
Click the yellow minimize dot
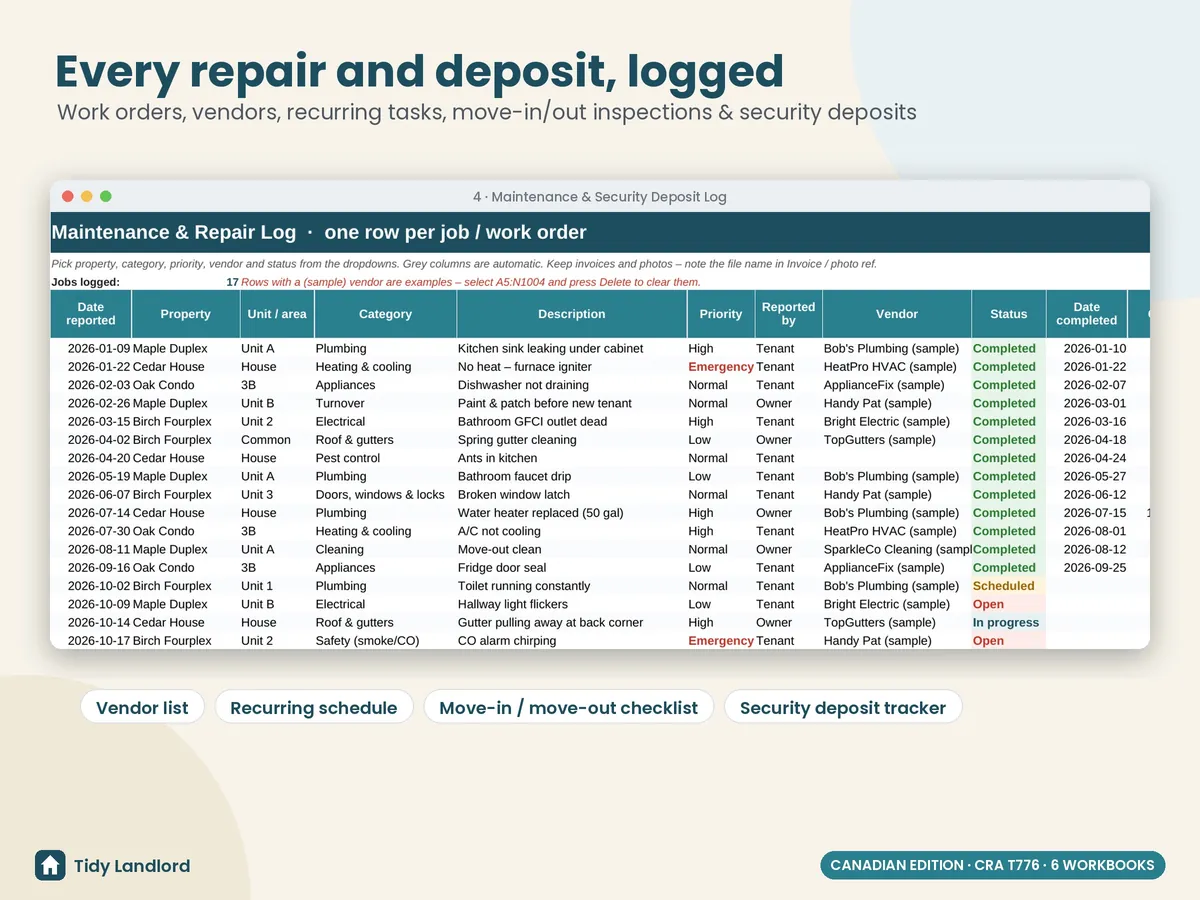click(87, 197)
